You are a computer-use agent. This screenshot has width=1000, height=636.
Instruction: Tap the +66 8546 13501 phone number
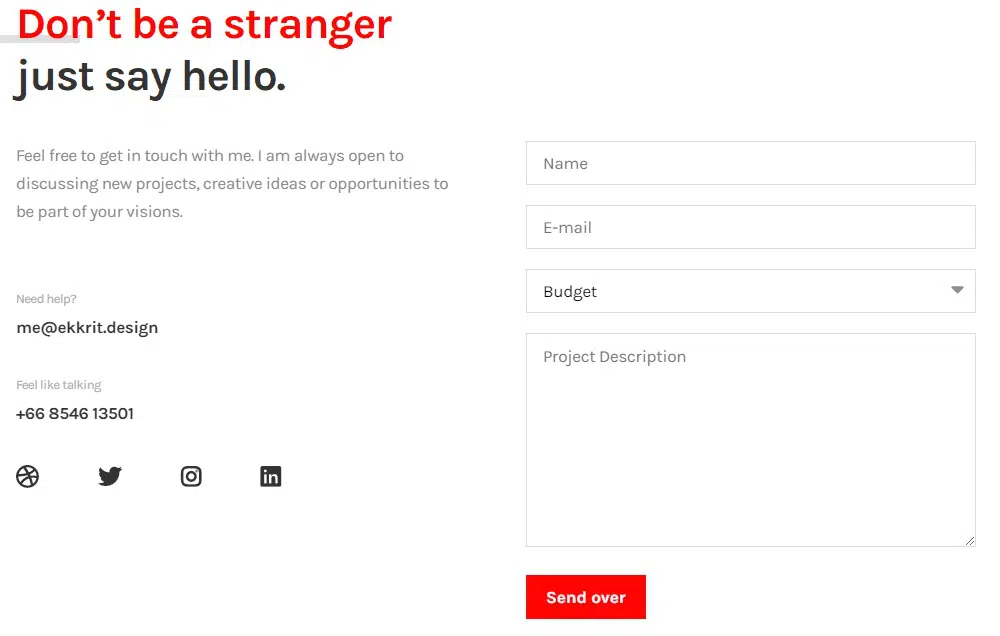pos(75,414)
